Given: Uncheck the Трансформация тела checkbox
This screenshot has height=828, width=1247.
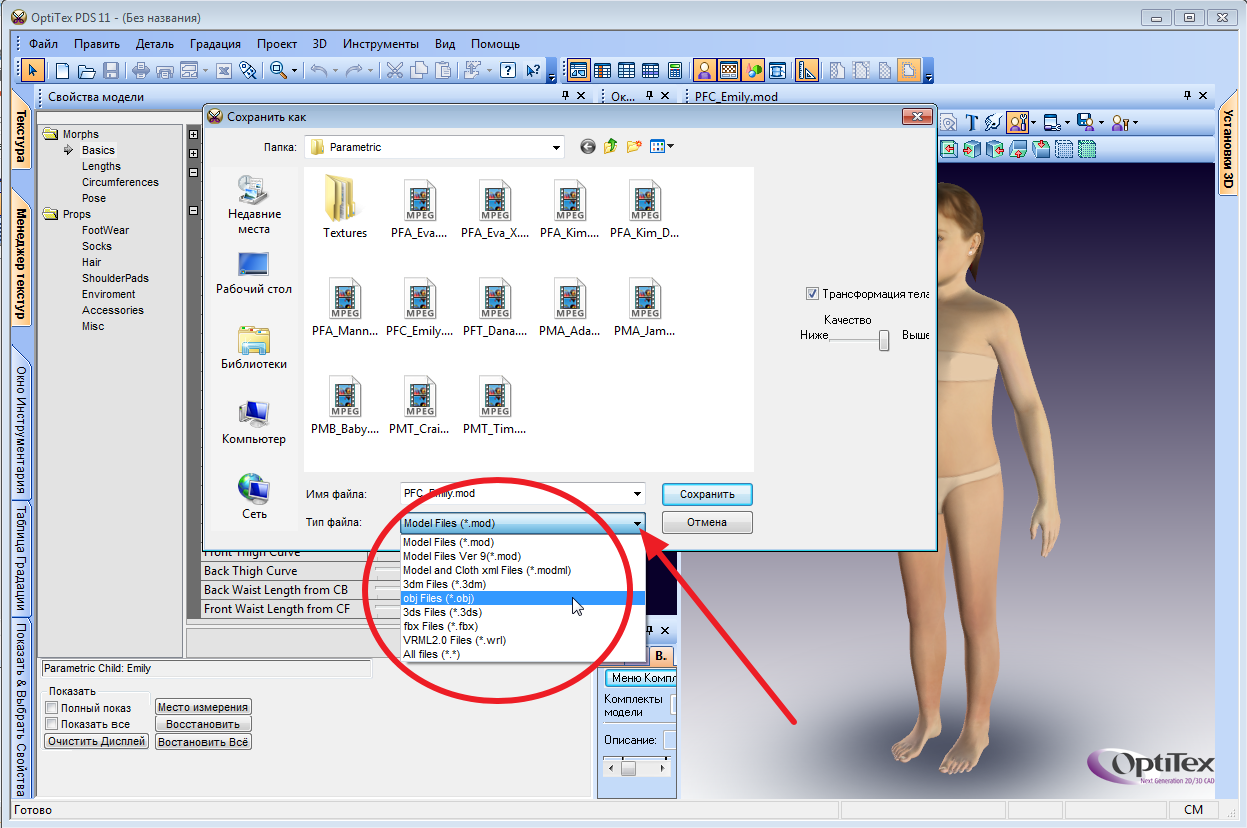Looking at the screenshot, I should point(812,294).
